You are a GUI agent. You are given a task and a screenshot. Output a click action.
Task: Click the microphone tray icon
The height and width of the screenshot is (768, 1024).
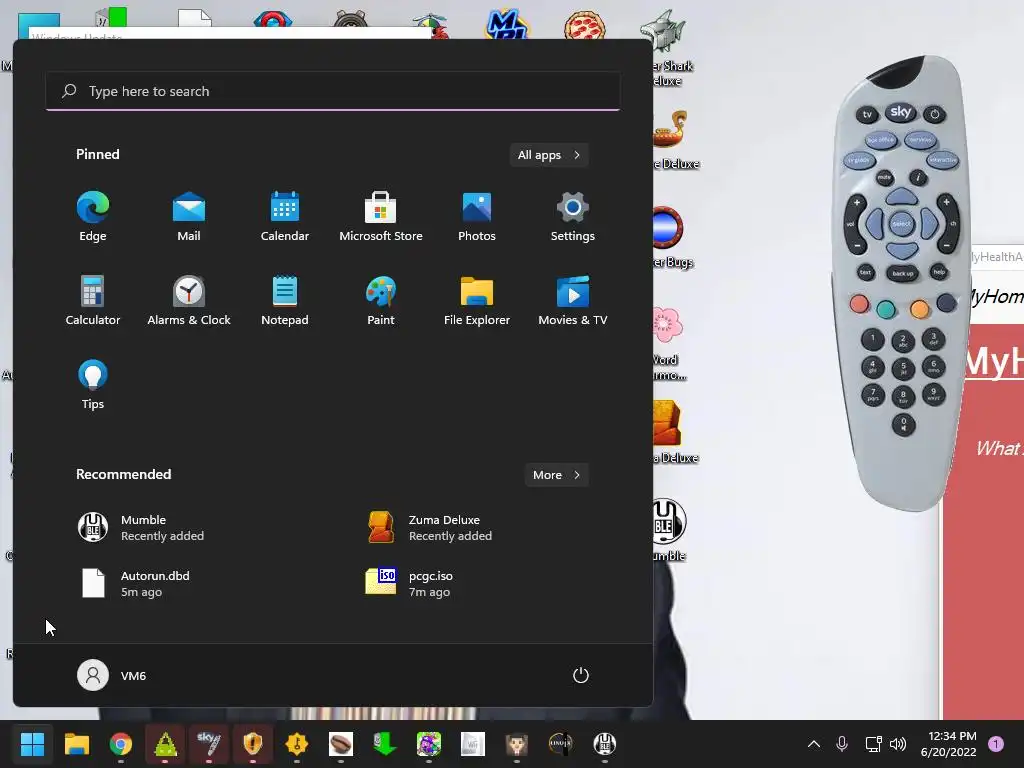point(842,744)
